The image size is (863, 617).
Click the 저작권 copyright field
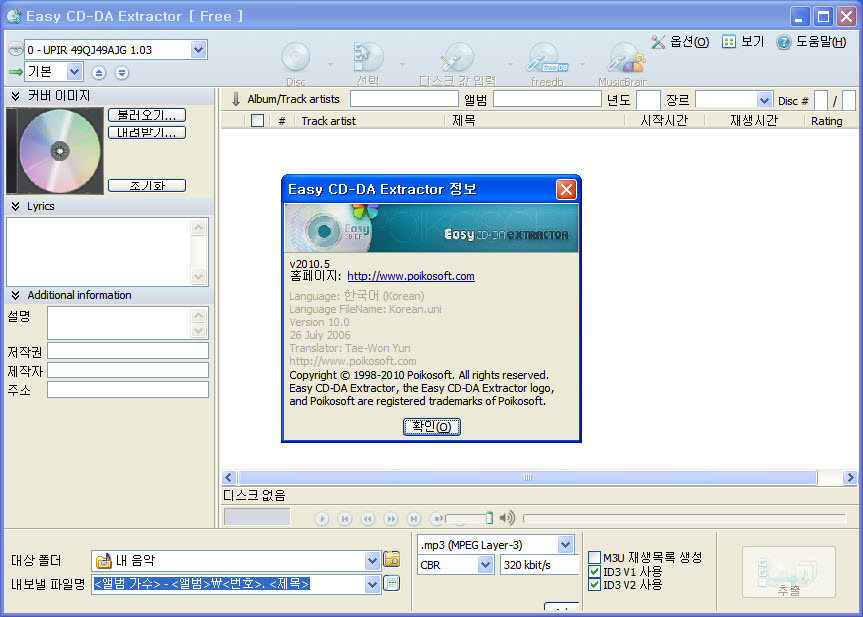(x=128, y=351)
